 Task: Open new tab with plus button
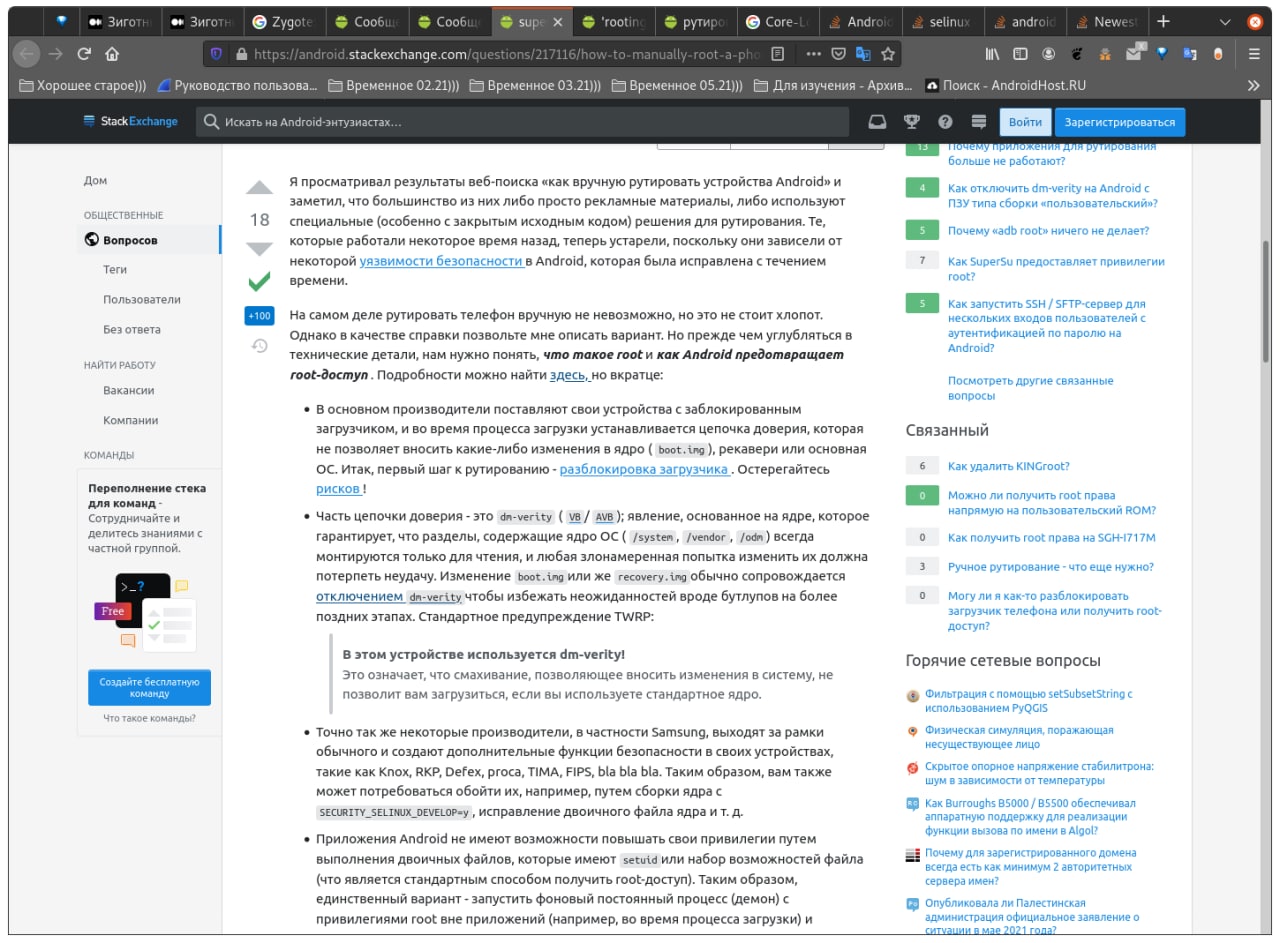coord(1163,22)
